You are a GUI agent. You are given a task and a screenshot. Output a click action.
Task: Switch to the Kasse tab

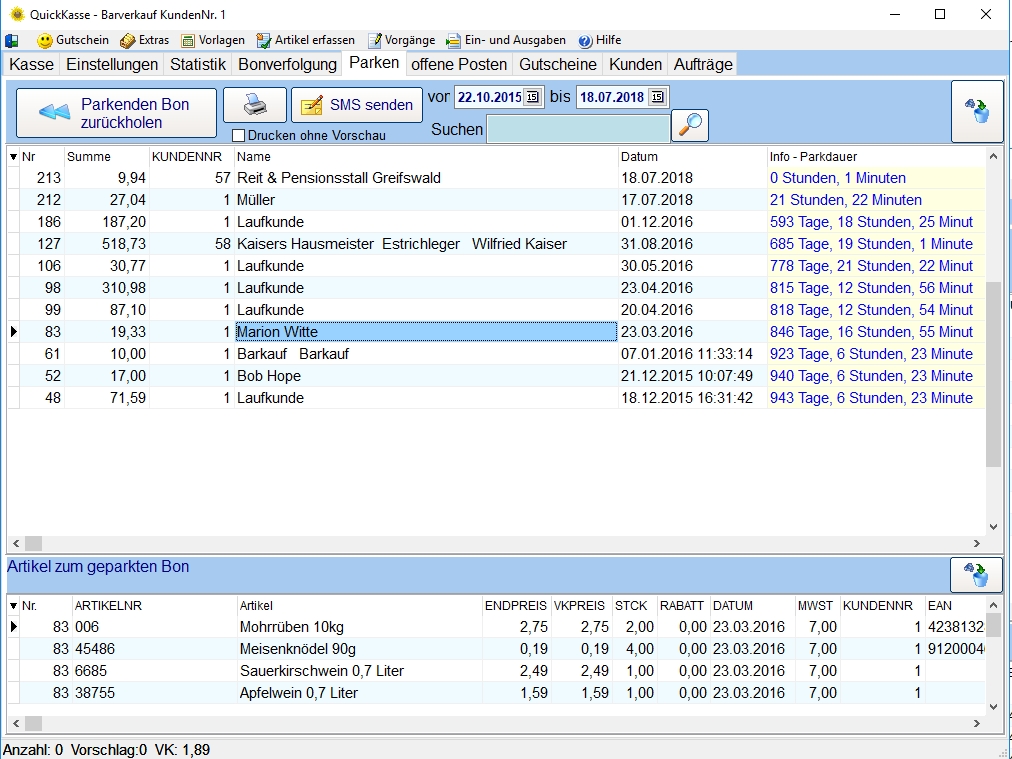click(32, 65)
